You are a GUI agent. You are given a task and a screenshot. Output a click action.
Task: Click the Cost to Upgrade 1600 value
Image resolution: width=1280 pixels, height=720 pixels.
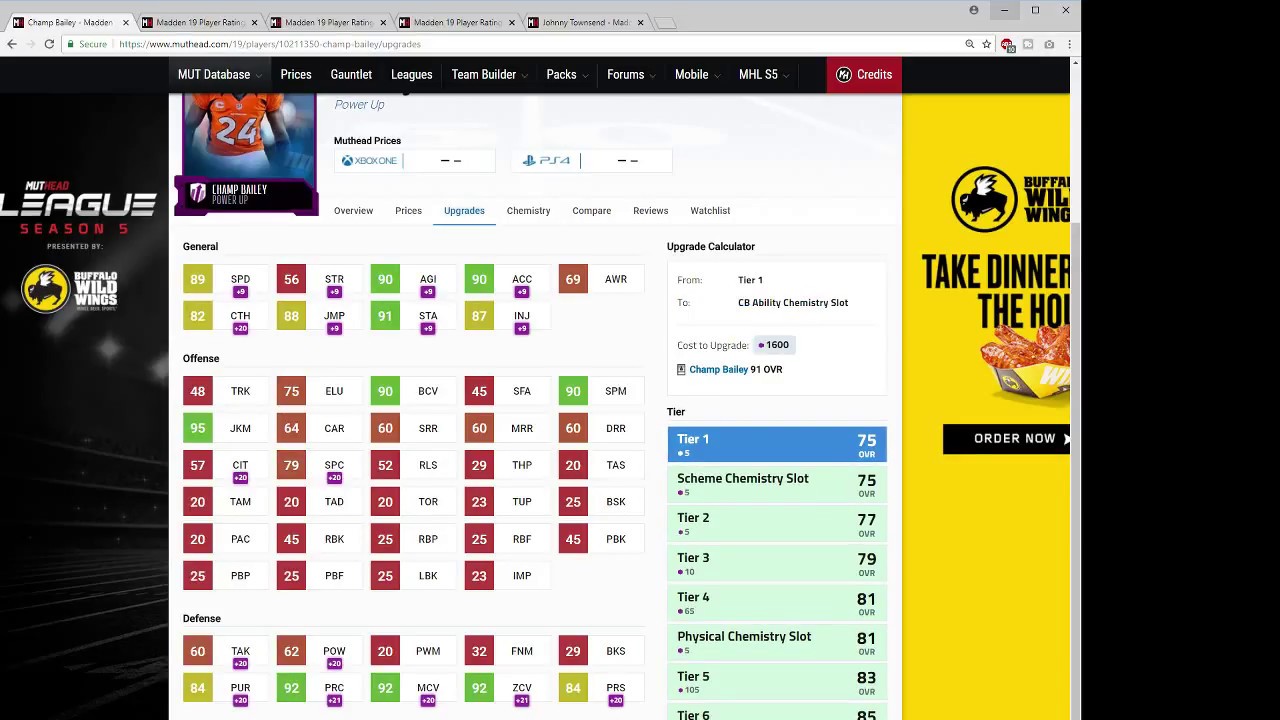[773, 345]
